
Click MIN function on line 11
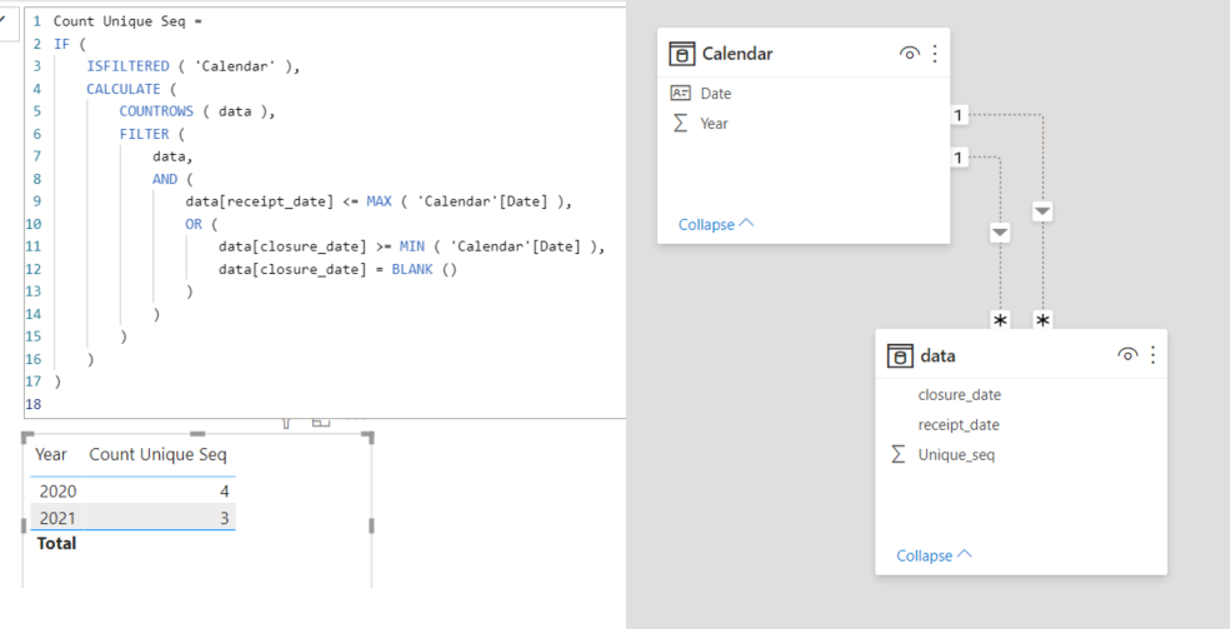(412, 246)
